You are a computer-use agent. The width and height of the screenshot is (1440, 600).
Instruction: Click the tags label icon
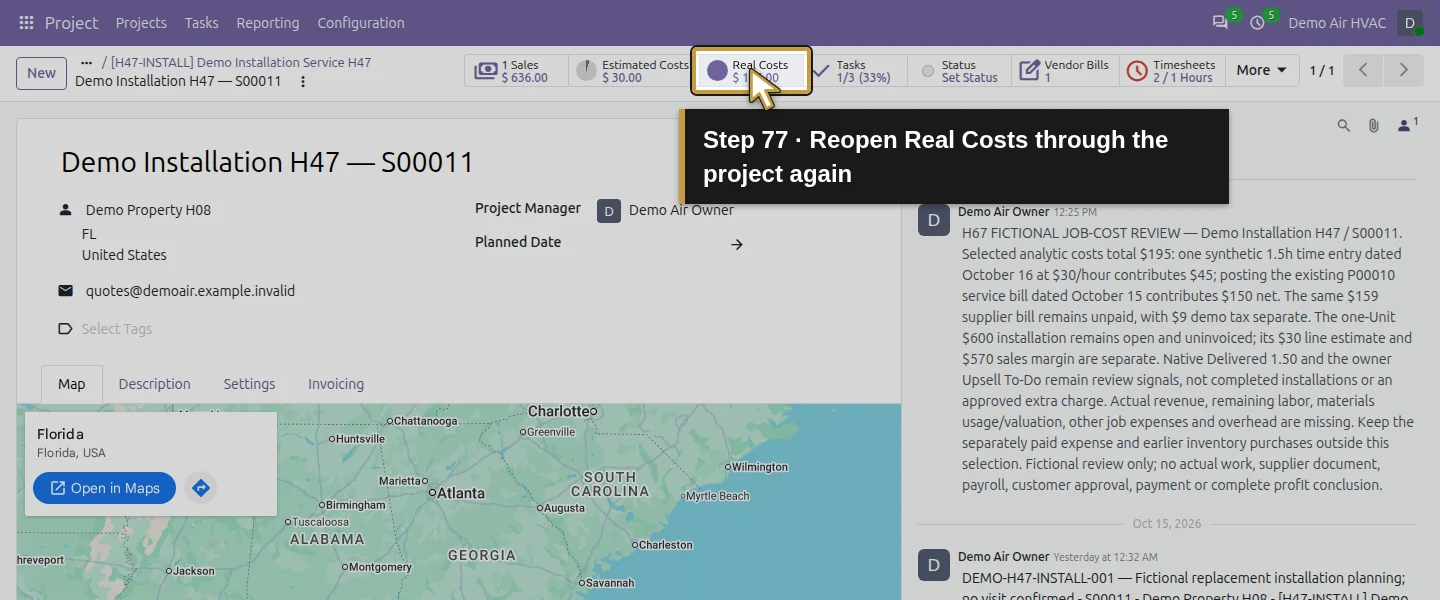(66, 329)
